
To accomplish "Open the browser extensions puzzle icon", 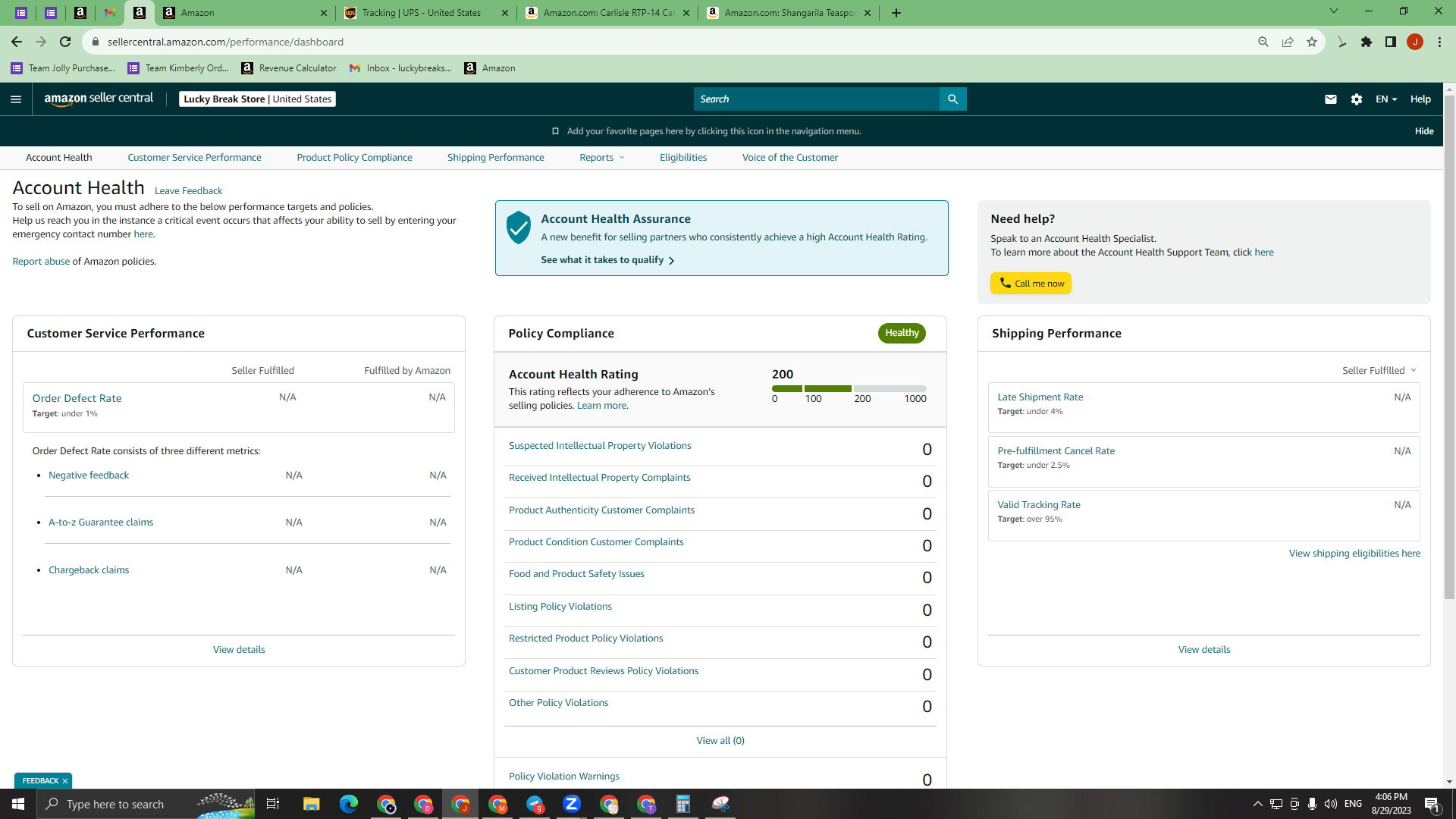I will tap(1367, 42).
